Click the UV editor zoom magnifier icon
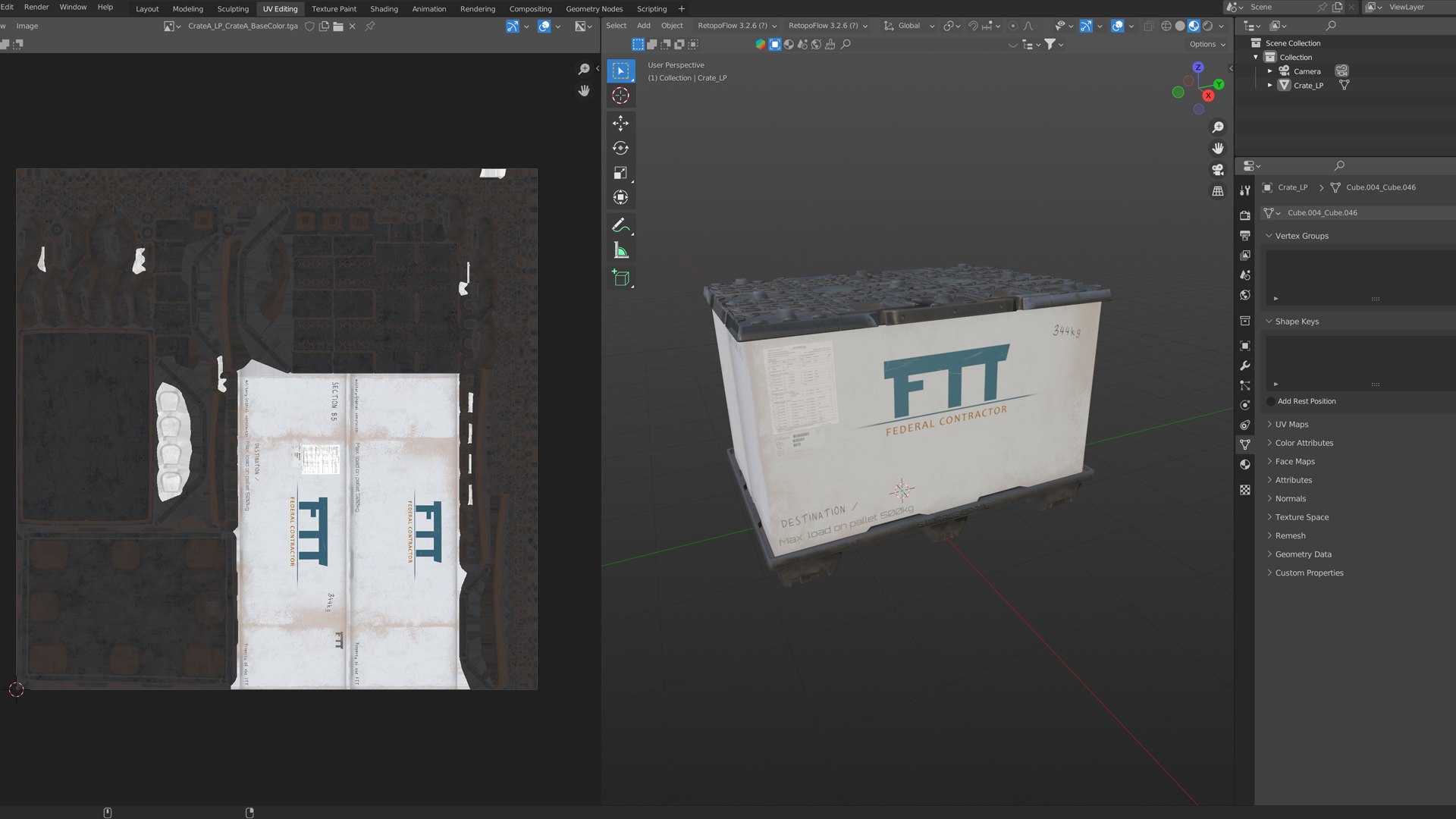The image size is (1456, 819). point(584,69)
